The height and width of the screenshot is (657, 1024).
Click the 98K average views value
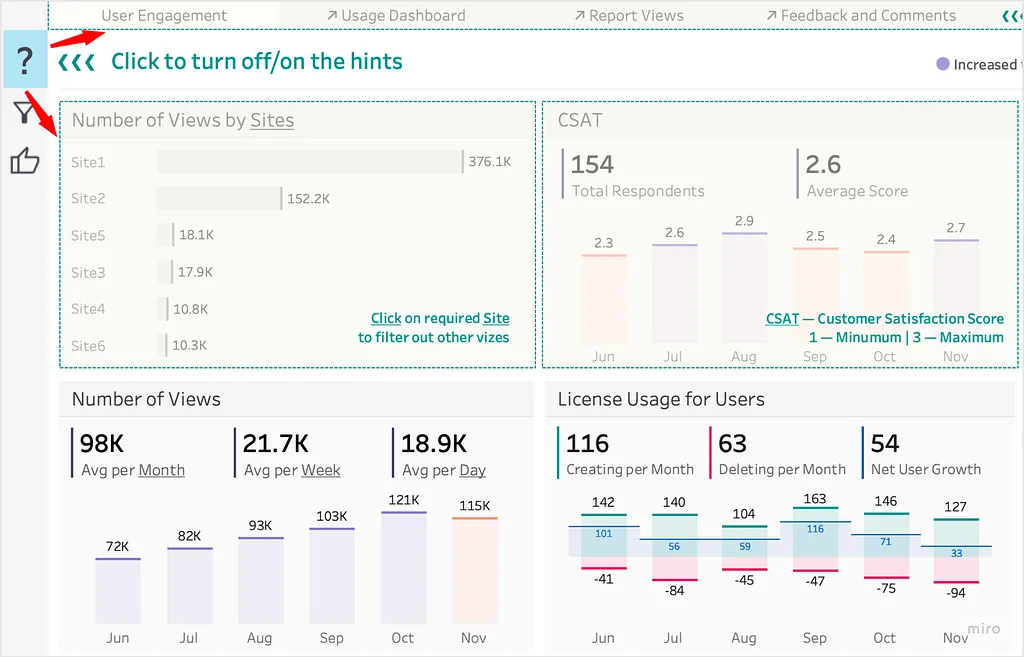point(102,444)
